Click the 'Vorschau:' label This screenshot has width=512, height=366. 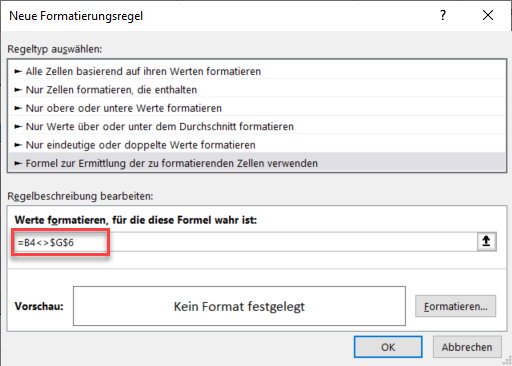39,306
